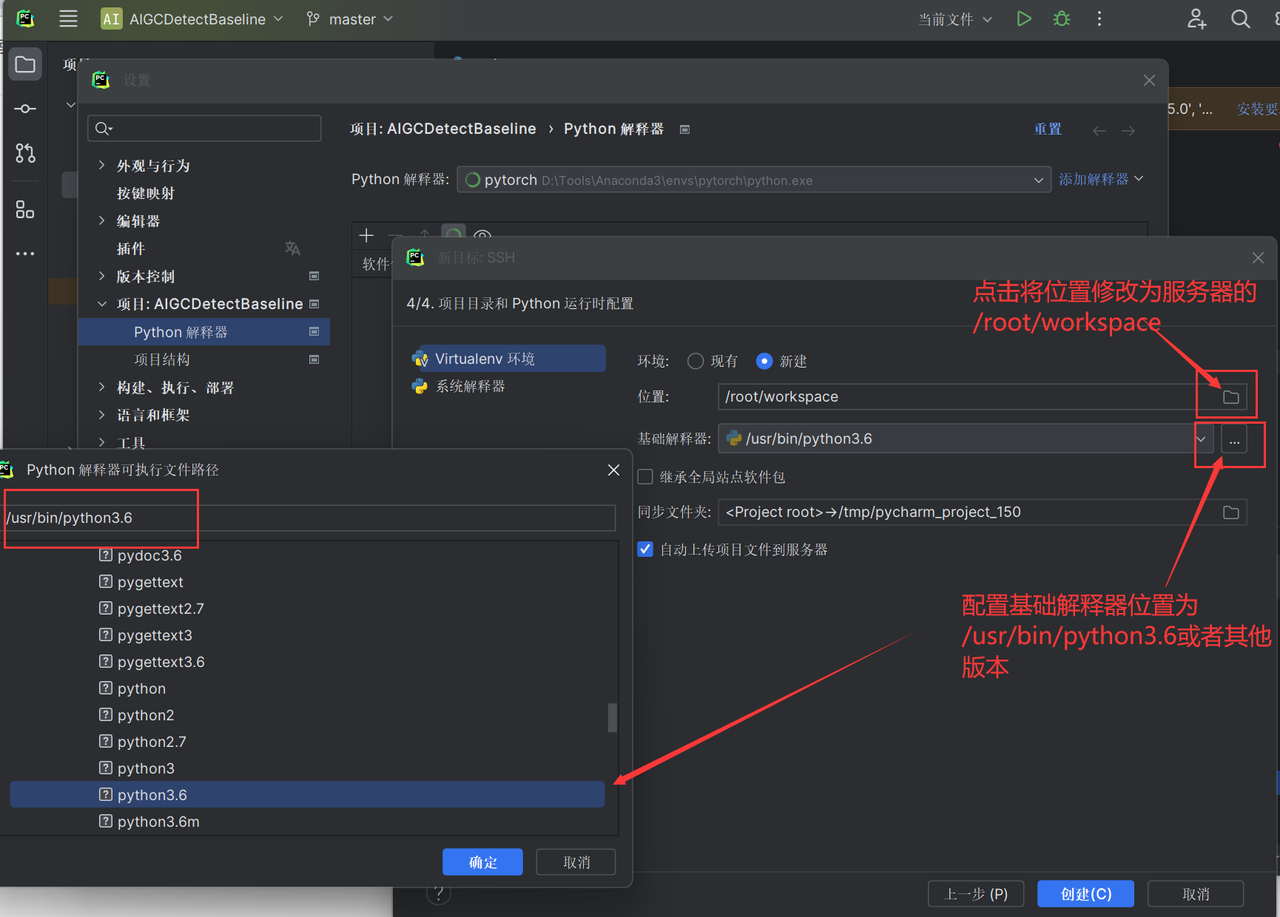Collapse the Project AIGCDetectBaseline node
This screenshot has height=917, width=1280.
[x=102, y=304]
